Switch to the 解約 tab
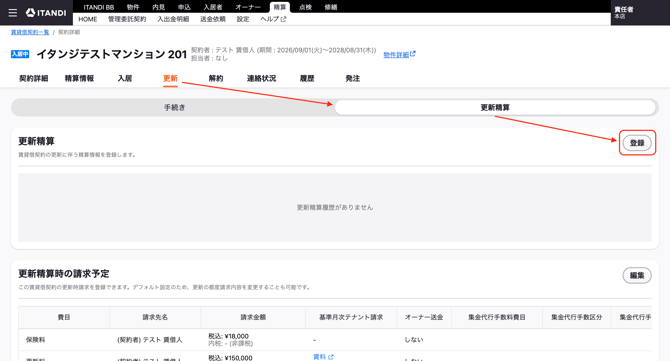The height and width of the screenshot is (361, 670). 216,79
